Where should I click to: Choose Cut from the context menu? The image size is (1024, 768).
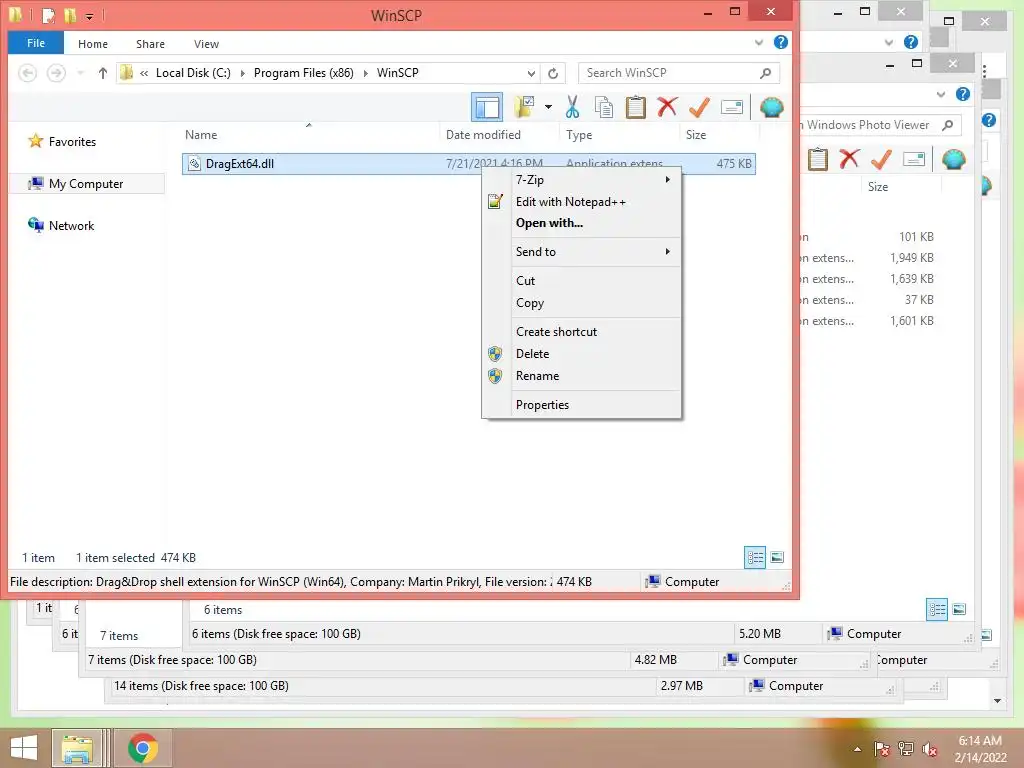click(x=581, y=281)
